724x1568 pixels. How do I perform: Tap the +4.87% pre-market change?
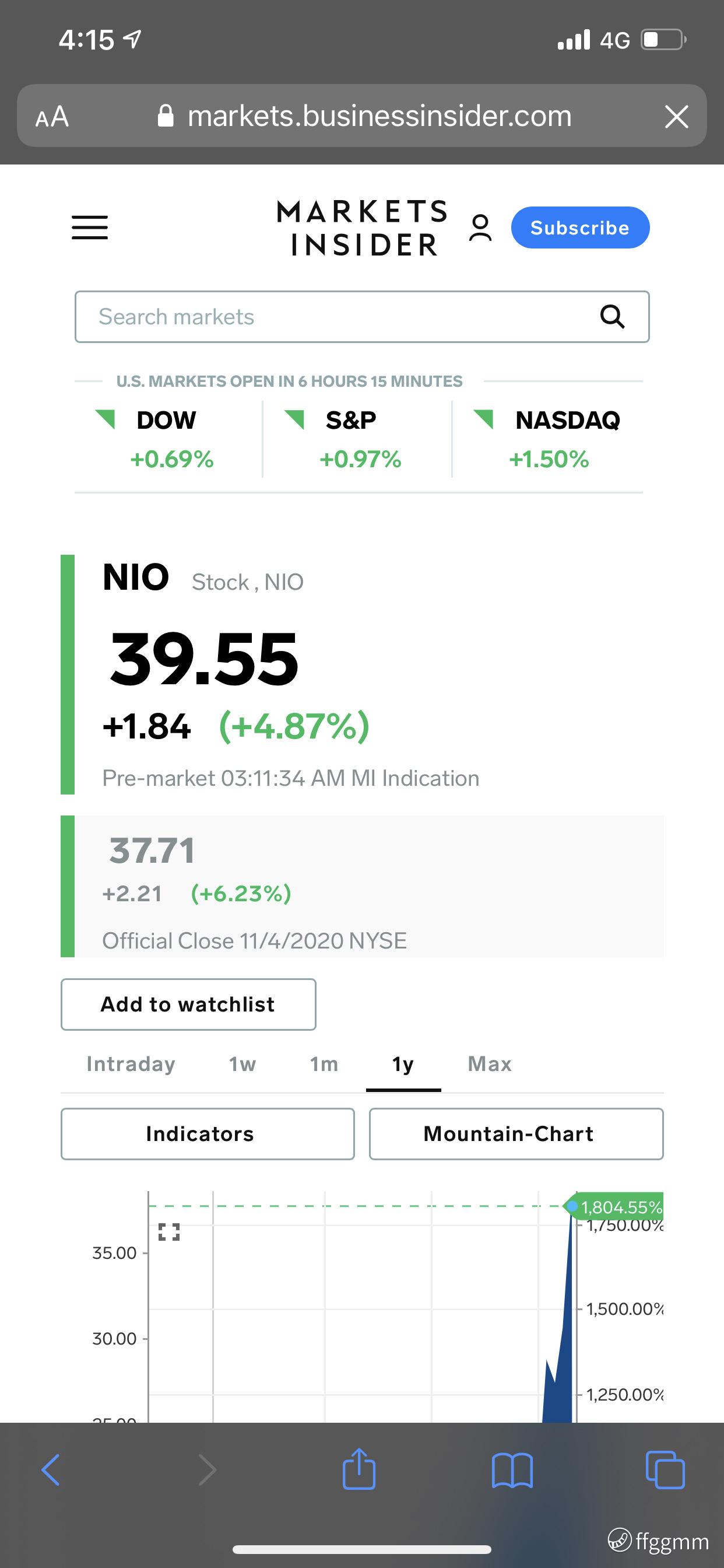[x=294, y=726]
